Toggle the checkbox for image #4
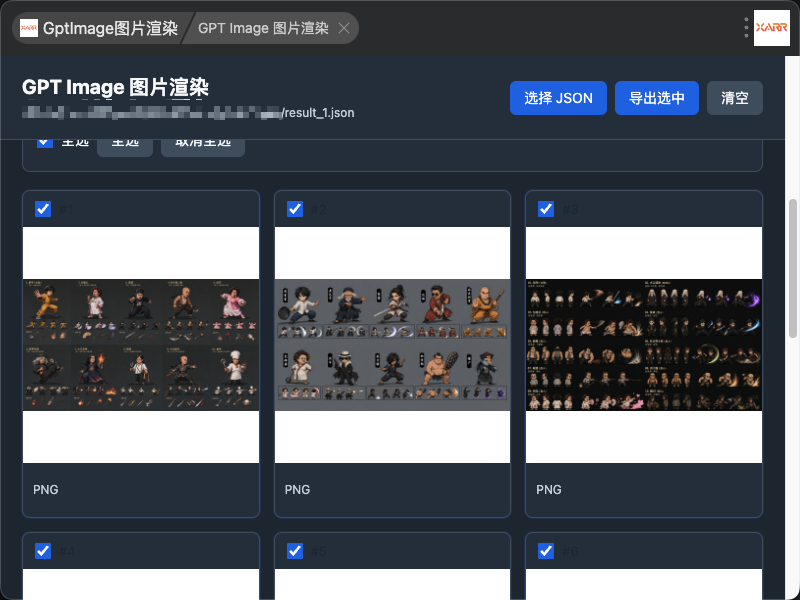 [x=43, y=551]
